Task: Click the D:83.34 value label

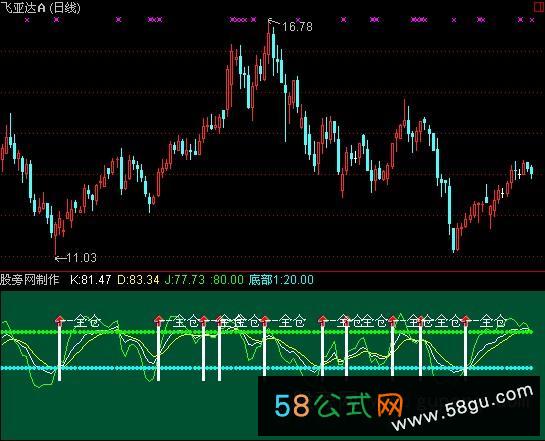Action: click(x=138, y=280)
